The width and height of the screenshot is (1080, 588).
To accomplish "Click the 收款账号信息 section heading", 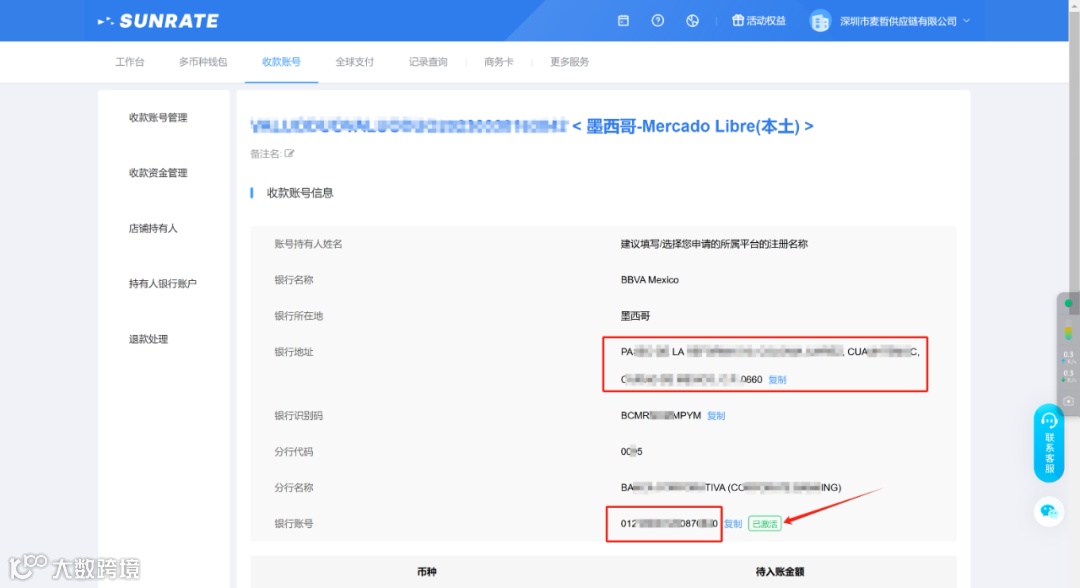I will 300,193.
